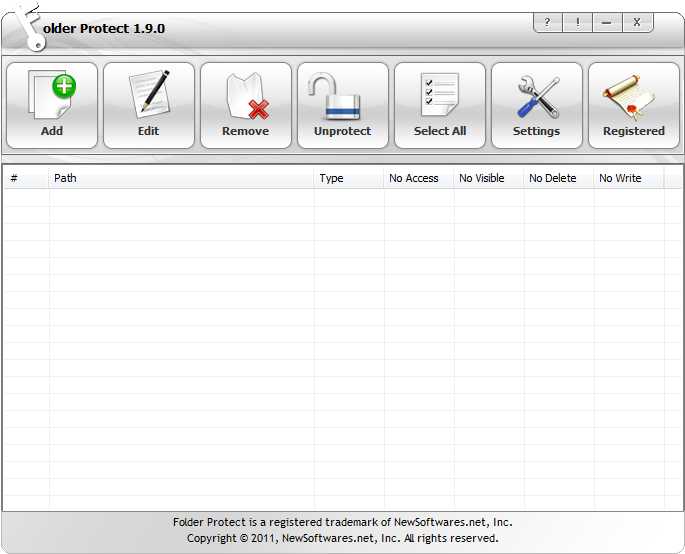Open Edit for the protected item
The width and height of the screenshot is (685, 554).
[149, 105]
